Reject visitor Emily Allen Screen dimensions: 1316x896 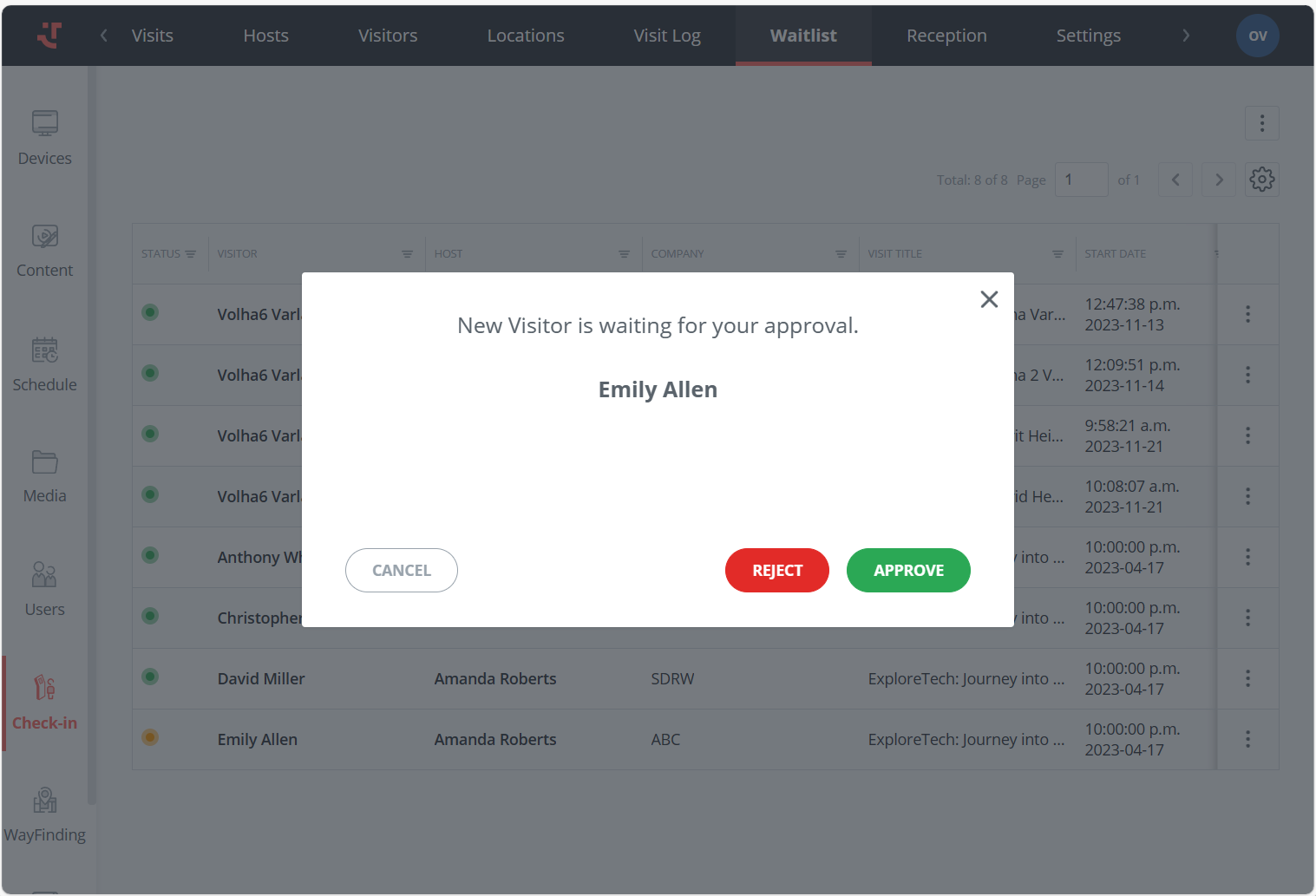[x=777, y=570]
